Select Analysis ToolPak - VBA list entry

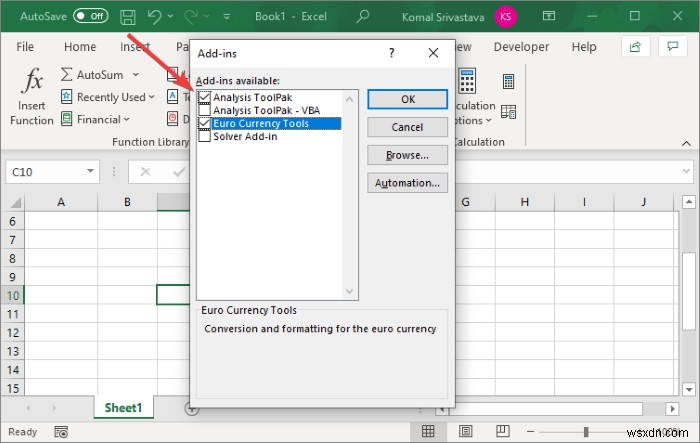point(267,110)
